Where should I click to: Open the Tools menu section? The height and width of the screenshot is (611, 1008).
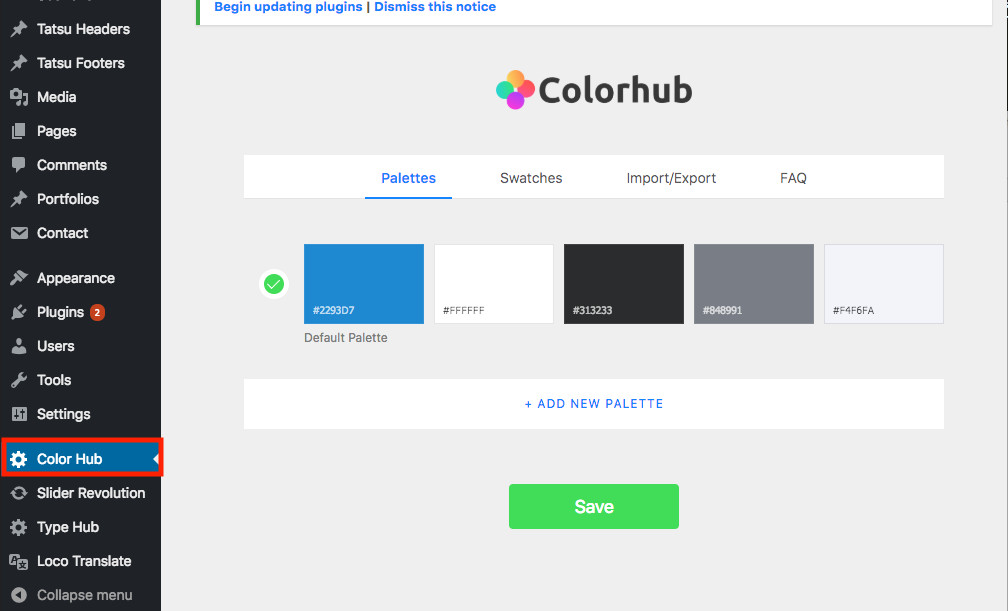54,380
